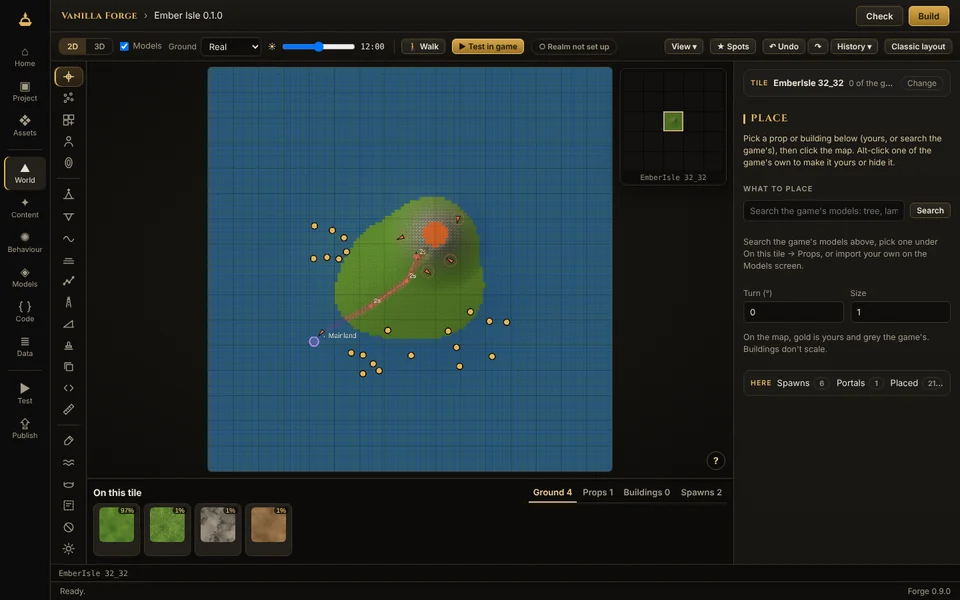
Task: Open the Test section in sidebar
Action: [x=25, y=394]
